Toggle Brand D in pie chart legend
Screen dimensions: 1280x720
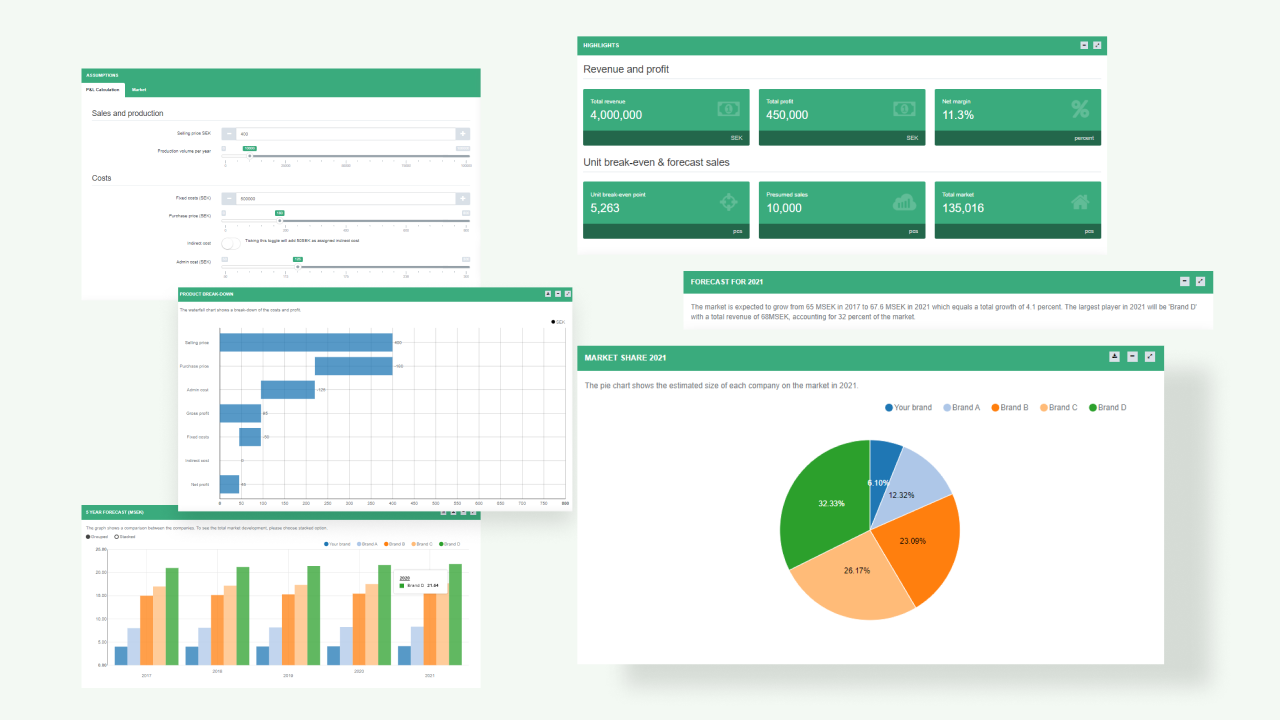pyautogui.click(x=1107, y=407)
